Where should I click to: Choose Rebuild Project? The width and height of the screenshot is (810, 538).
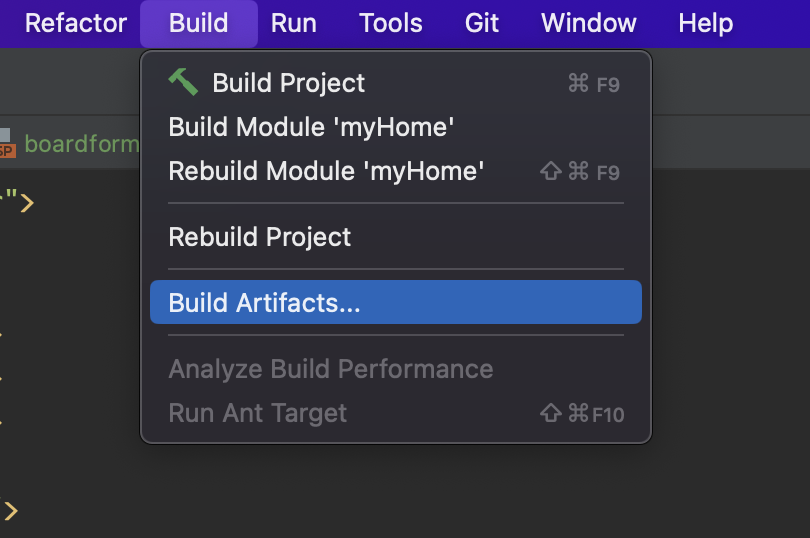click(x=260, y=237)
